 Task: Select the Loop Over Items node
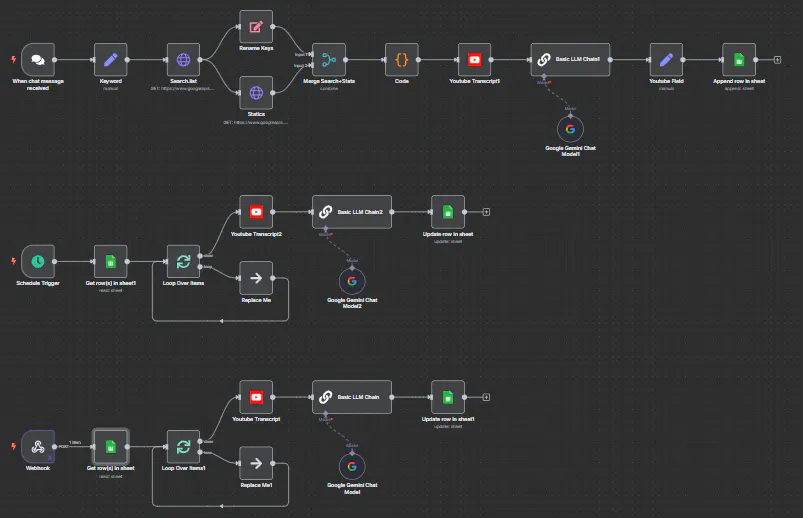click(x=183, y=261)
